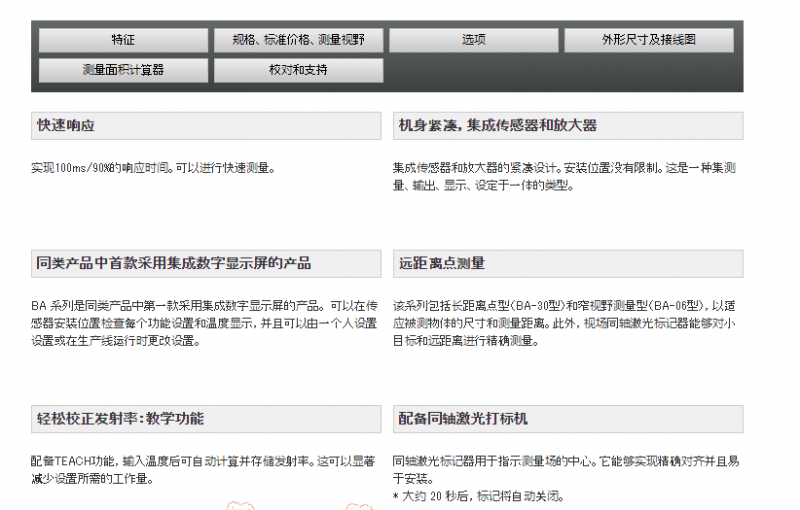Launch the 测量面积计算器 page
Screen dimensions: 800x510
coord(123,70)
